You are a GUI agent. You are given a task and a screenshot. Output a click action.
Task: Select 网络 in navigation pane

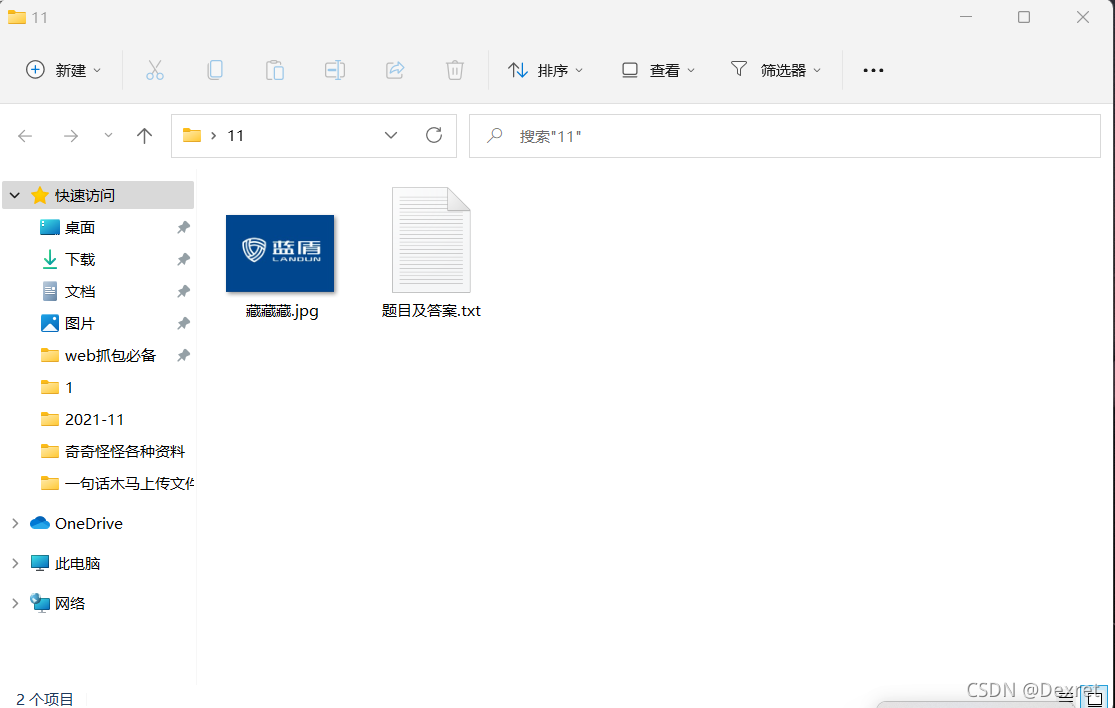coord(70,603)
